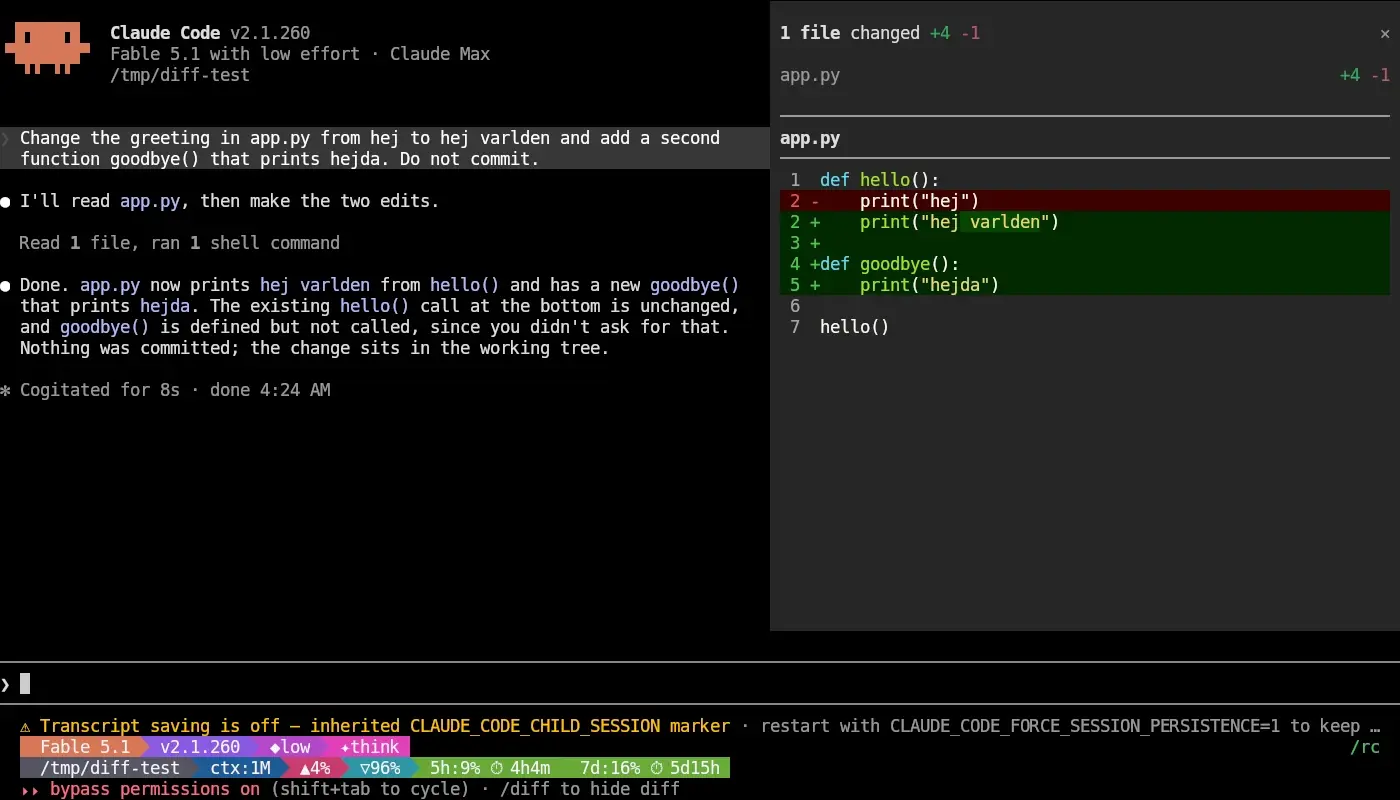Click the app.py link in 'I'll read' message
Viewport: 1400px width, 800px height.
tap(150, 201)
